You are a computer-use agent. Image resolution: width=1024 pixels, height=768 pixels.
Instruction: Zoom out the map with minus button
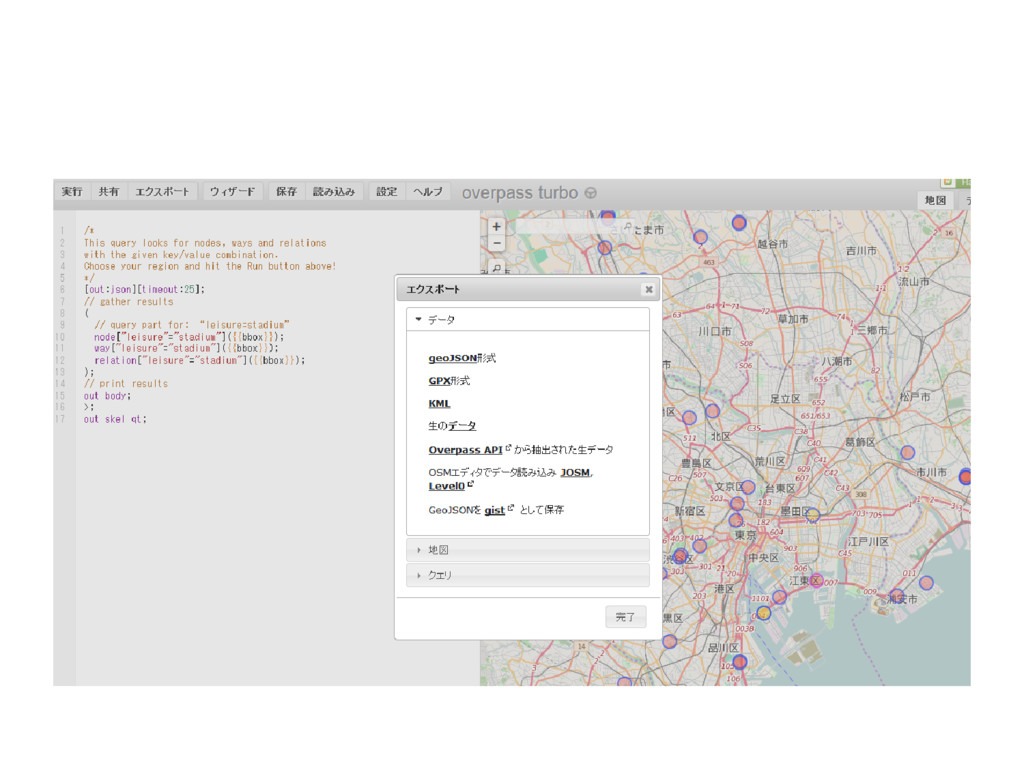tap(496, 243)
